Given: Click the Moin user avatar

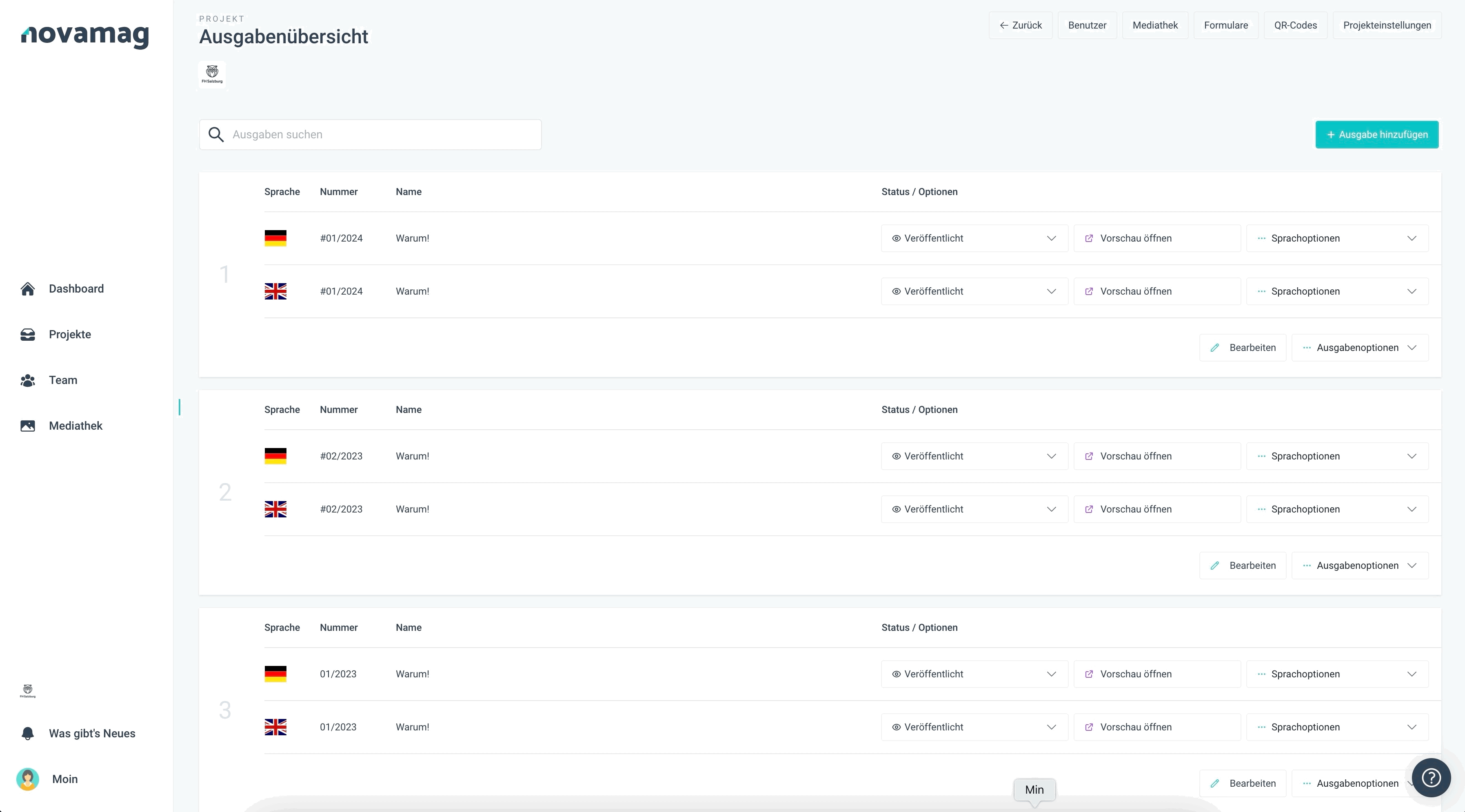Looking at the screenshot, I should [27, 779].
